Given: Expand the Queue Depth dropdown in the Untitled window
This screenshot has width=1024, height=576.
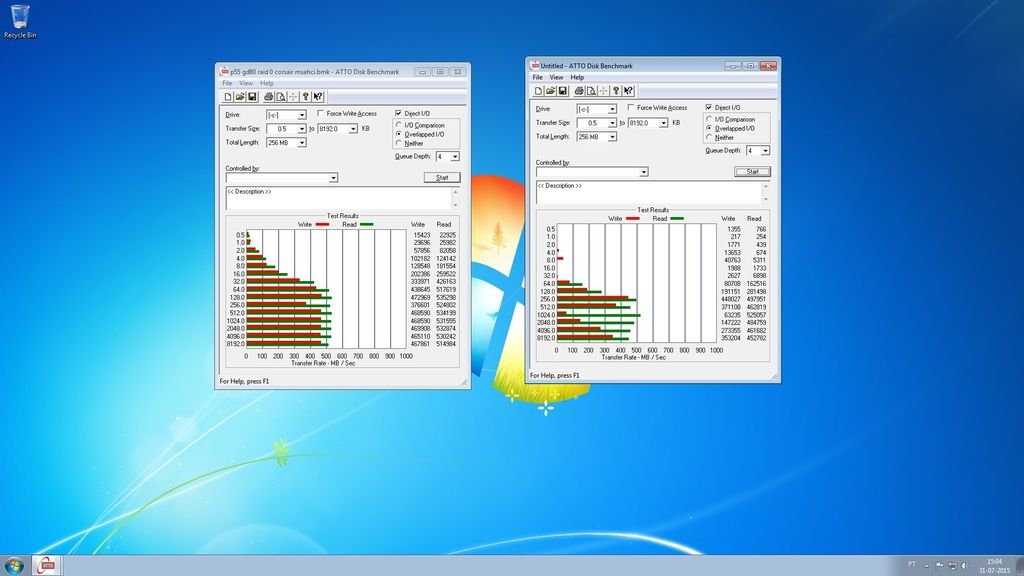Looking at the screenshot, I should (x=765, y=151).
